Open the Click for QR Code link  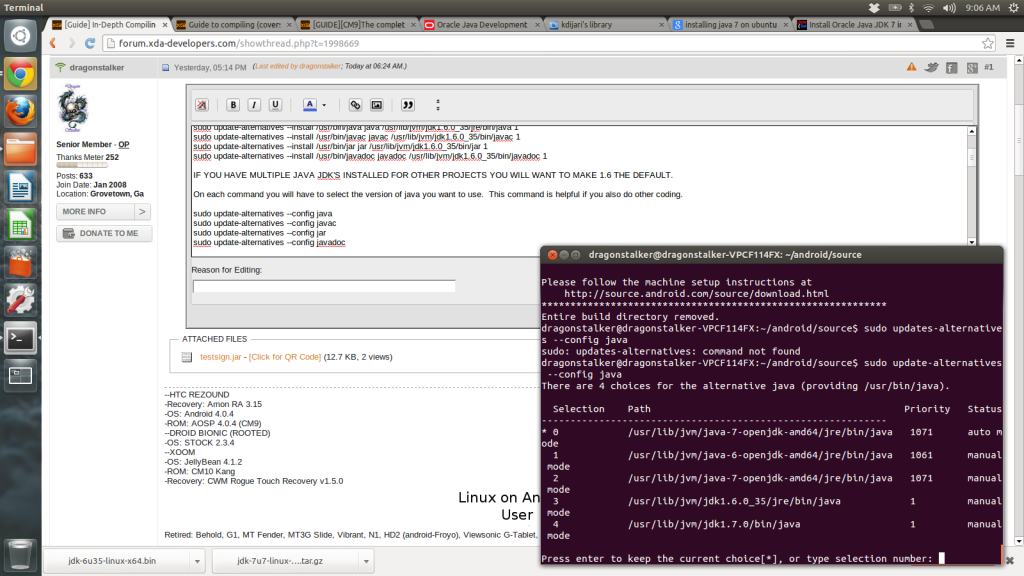pyautogui.click(x=285, y=357)
